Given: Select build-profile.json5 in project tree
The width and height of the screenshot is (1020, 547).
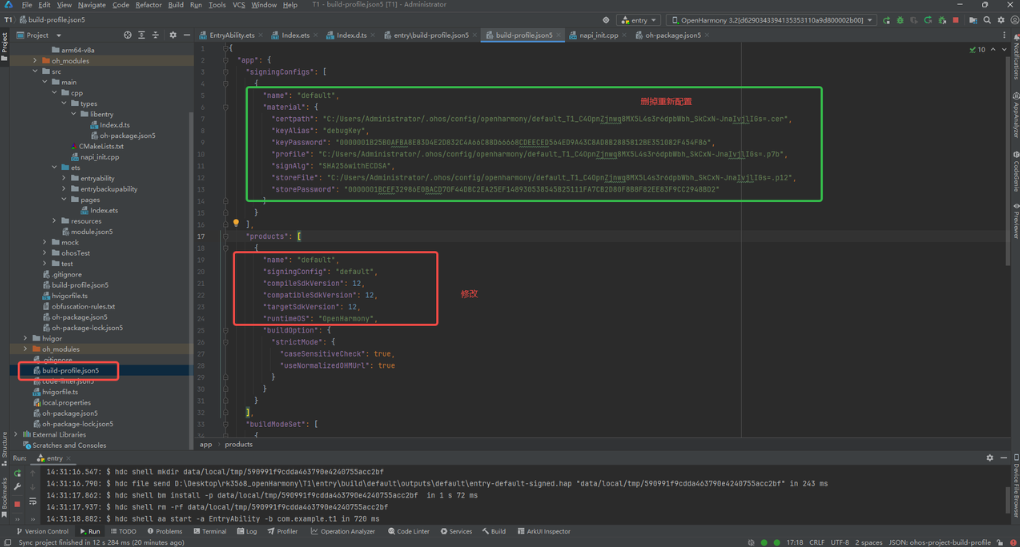Looking at the screenshot, I should pos(70,370).
